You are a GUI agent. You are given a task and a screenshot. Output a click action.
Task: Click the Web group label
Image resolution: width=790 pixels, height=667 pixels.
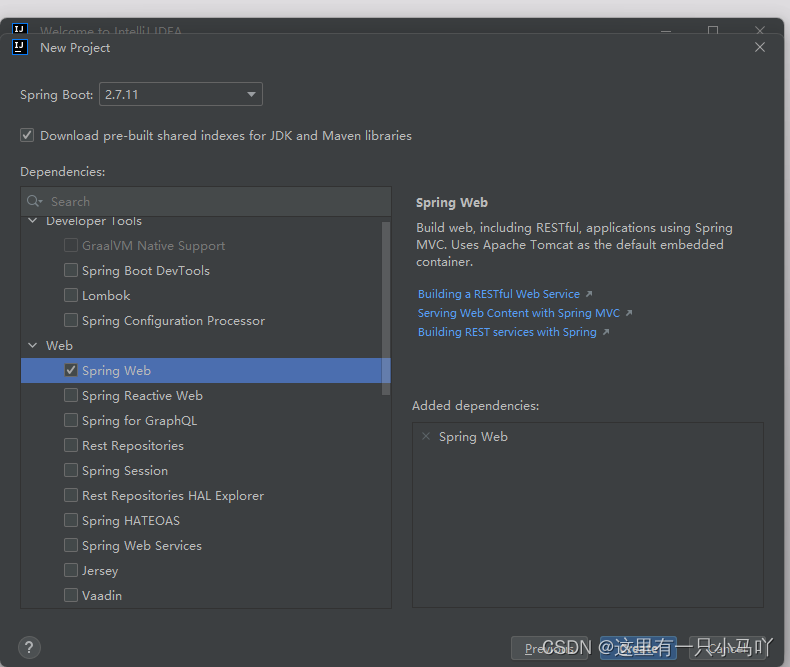[x=59, y=346]
